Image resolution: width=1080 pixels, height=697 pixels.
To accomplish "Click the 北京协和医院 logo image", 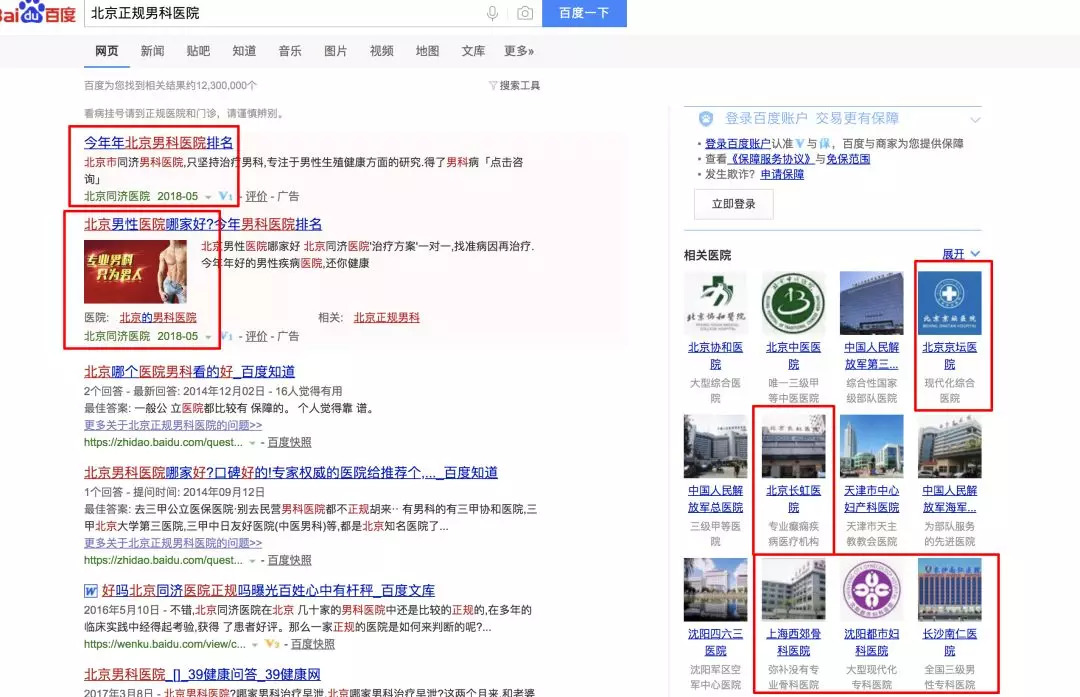I will pos(715,303).
